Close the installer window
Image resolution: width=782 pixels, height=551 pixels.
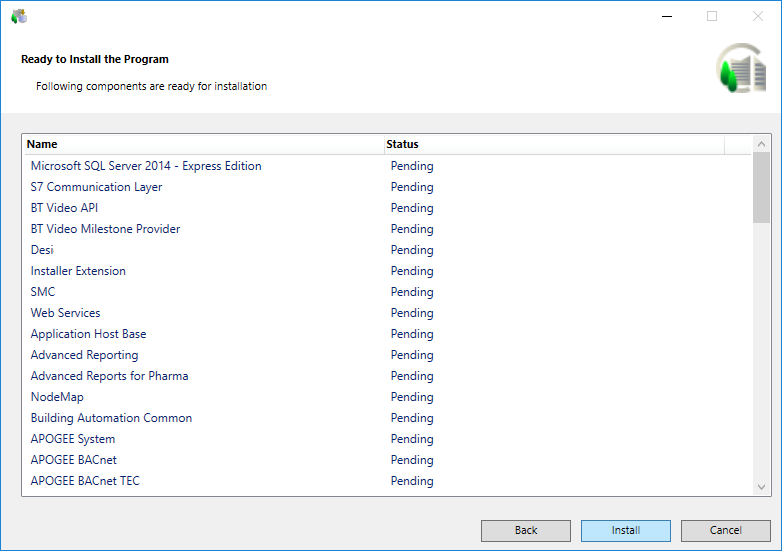(757, 16)
